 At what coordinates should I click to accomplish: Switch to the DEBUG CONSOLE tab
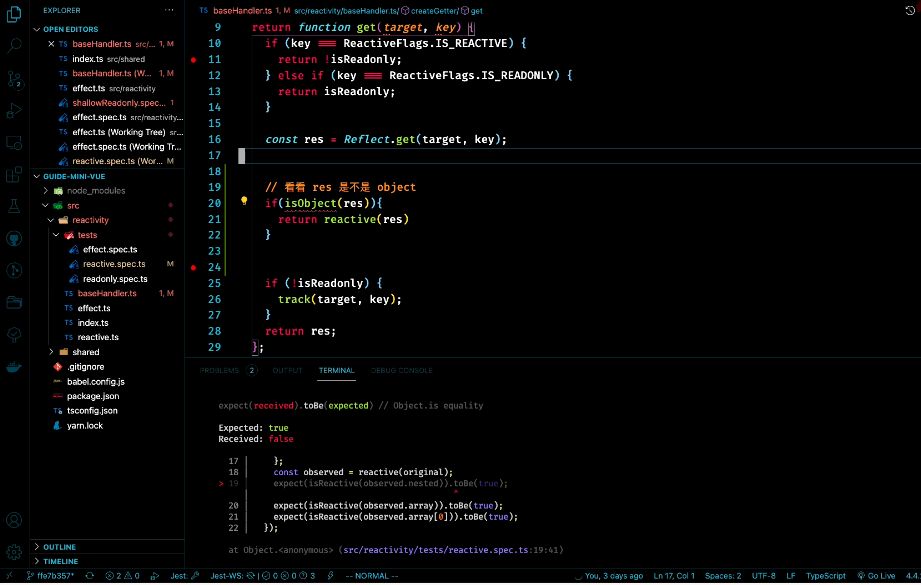tap(402, 370)
